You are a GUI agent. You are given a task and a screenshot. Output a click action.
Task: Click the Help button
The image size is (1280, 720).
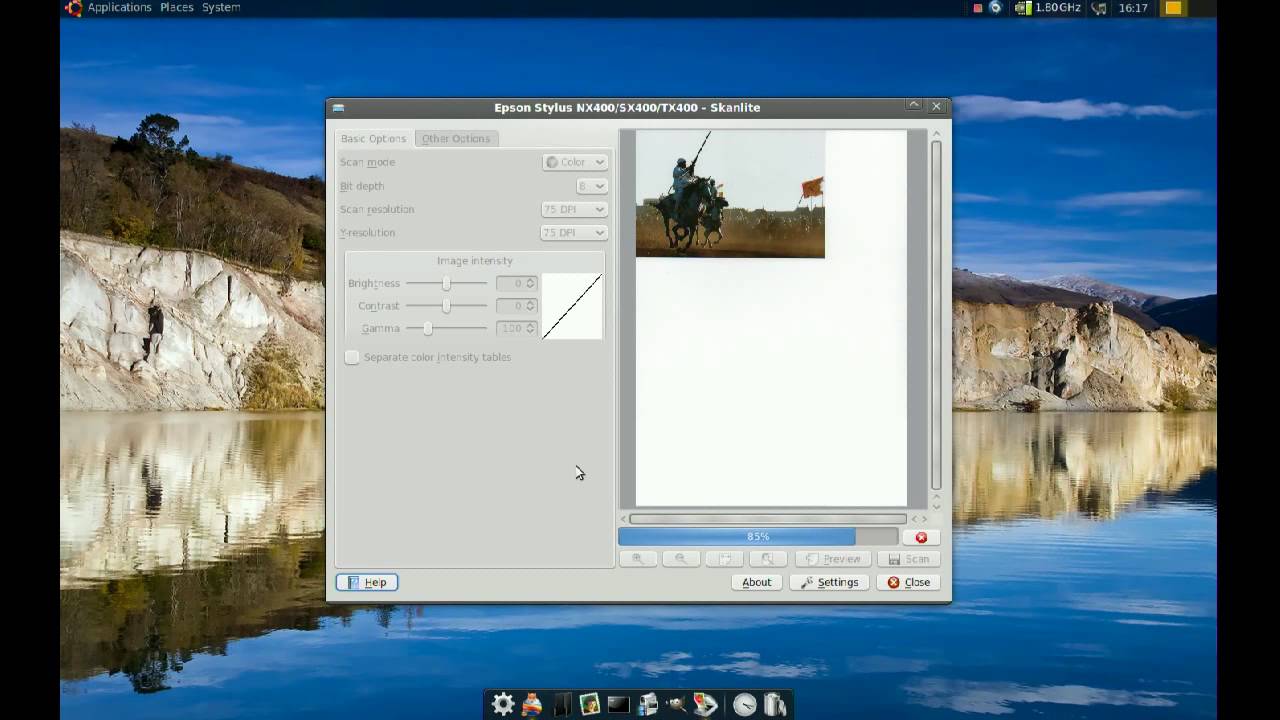(x=367, y=582)
